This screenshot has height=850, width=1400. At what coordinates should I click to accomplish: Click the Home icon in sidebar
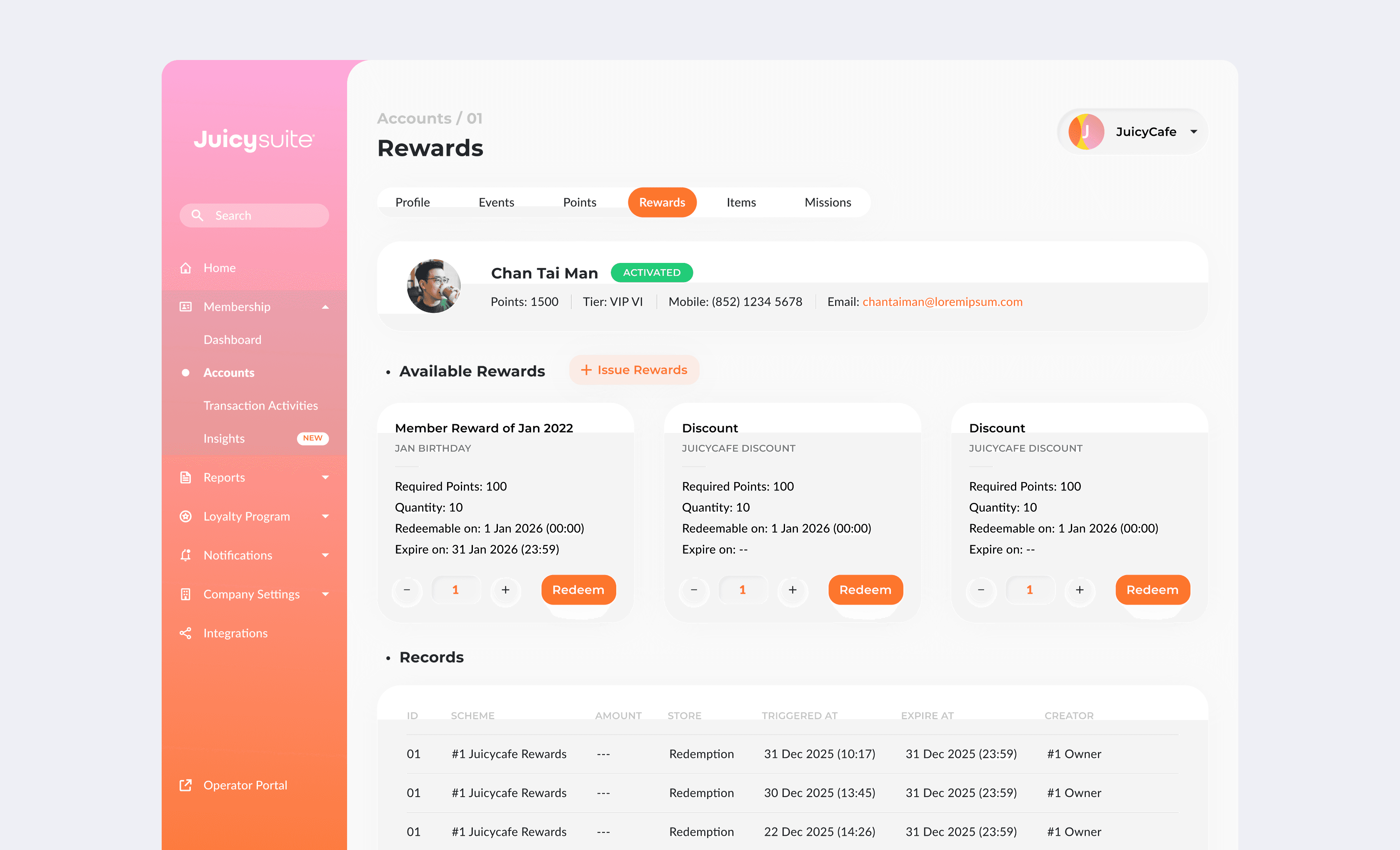tap(185, 267)
